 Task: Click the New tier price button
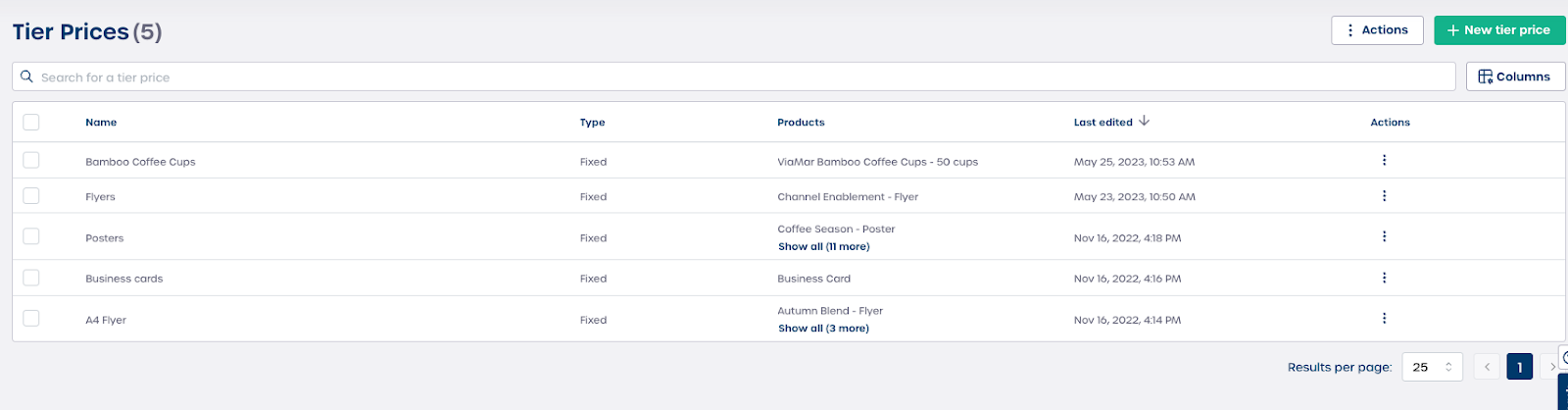[x=1498, y=30]
